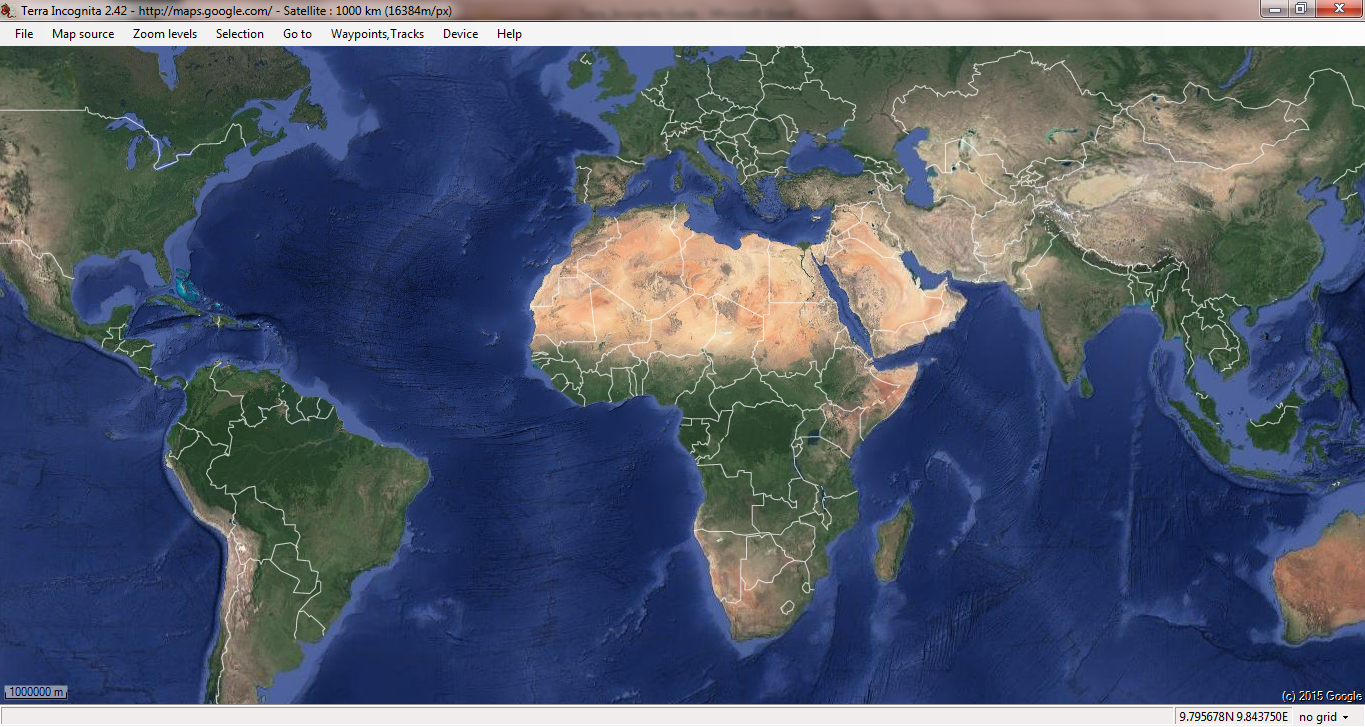Open the File menu
This screenshot has width=1365, height=727.
click(23, 33)
